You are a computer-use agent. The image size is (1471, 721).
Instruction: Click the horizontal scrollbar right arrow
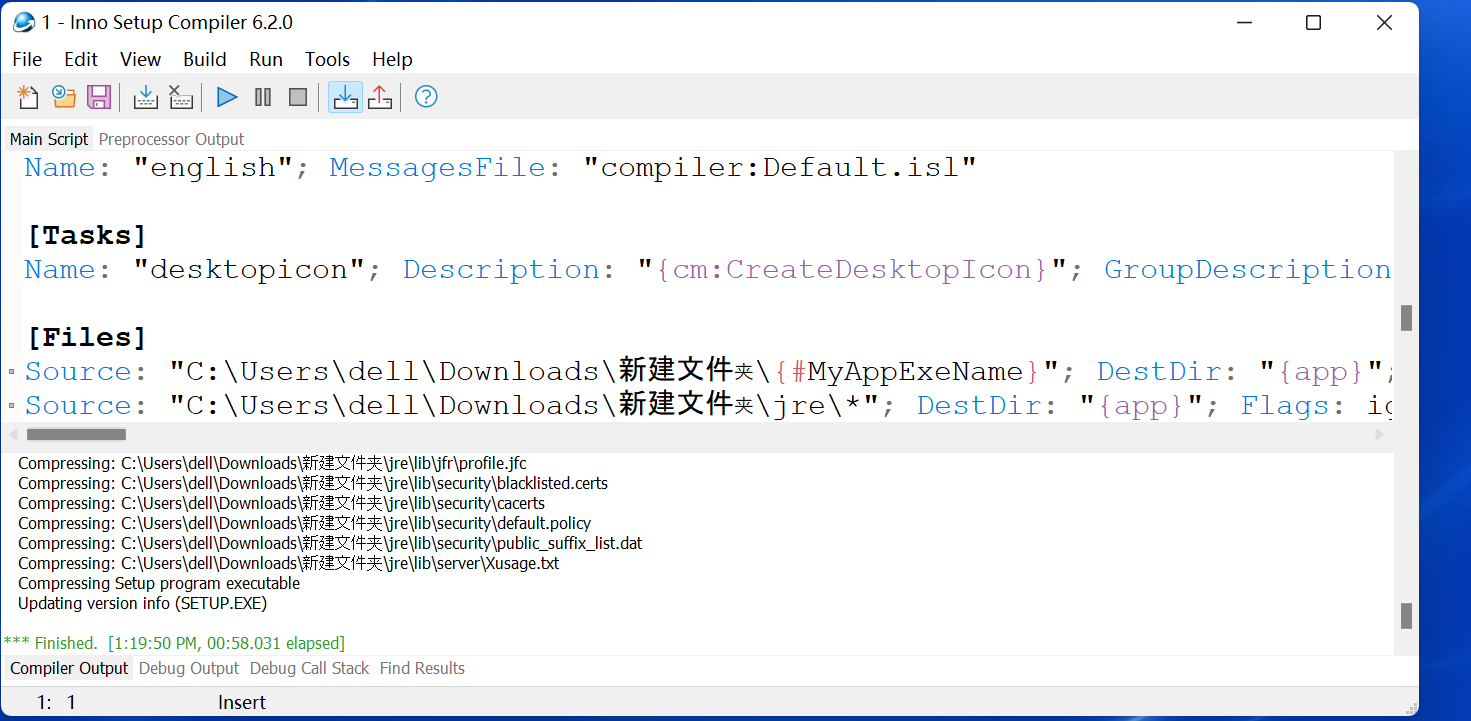tap(1380, 435)
